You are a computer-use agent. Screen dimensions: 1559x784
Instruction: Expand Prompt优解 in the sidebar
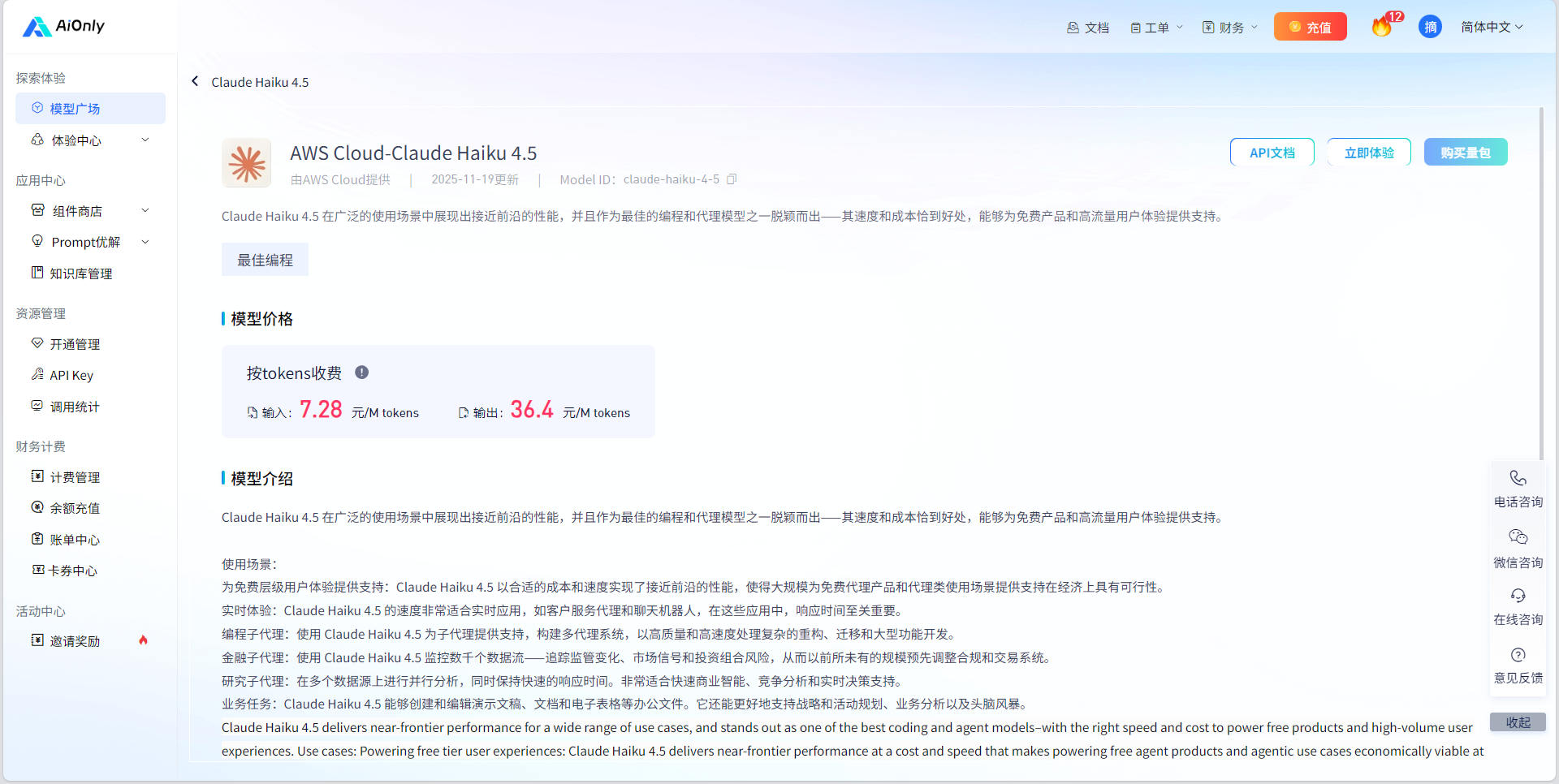(90, 242)
